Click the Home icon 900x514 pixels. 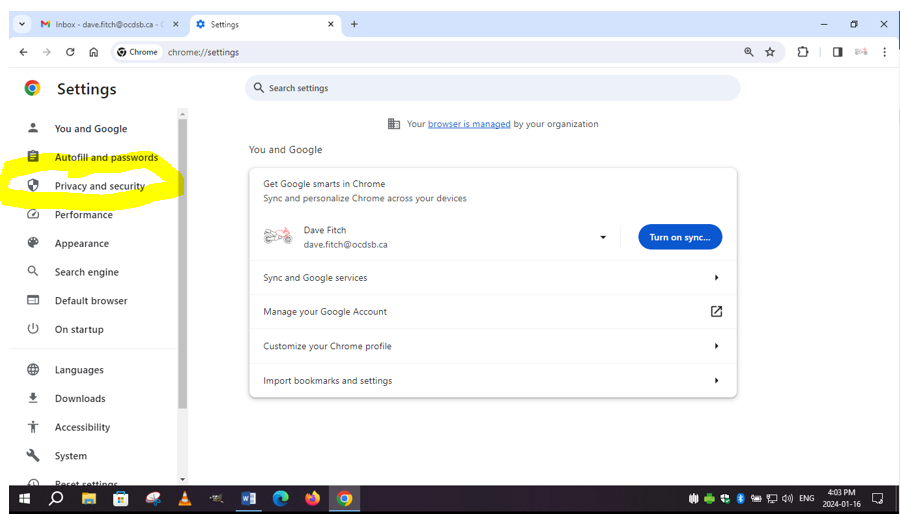tap(94, 52)
